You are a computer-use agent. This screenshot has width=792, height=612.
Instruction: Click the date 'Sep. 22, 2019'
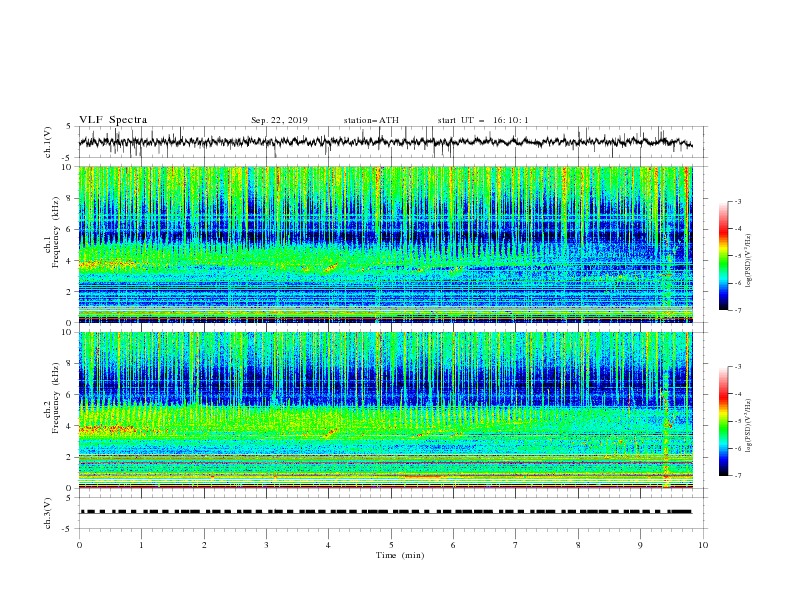(x=279, y=120)
